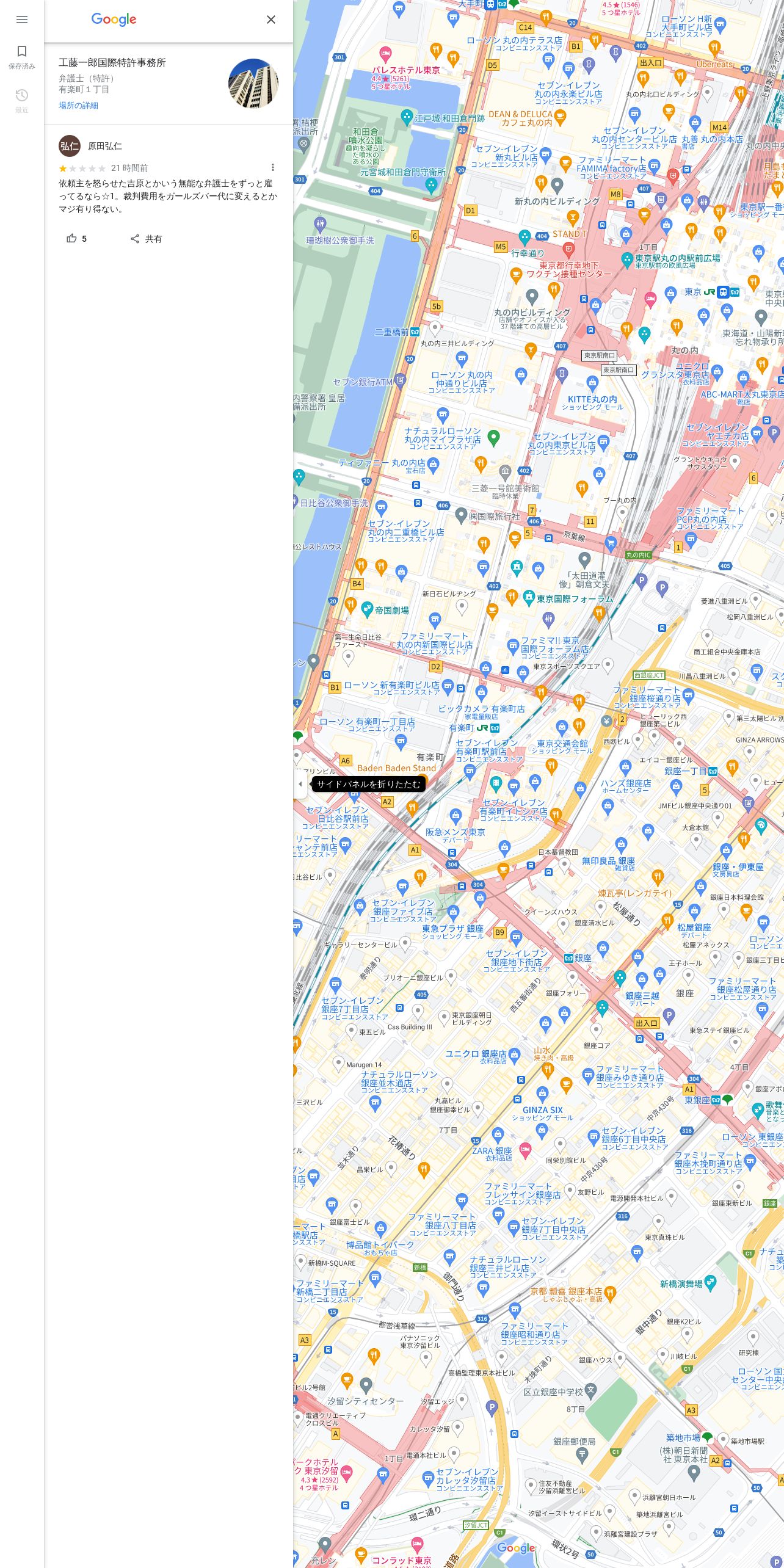Click 歌舞伎座 theater marker at map edge

[x=758, y=1109]
